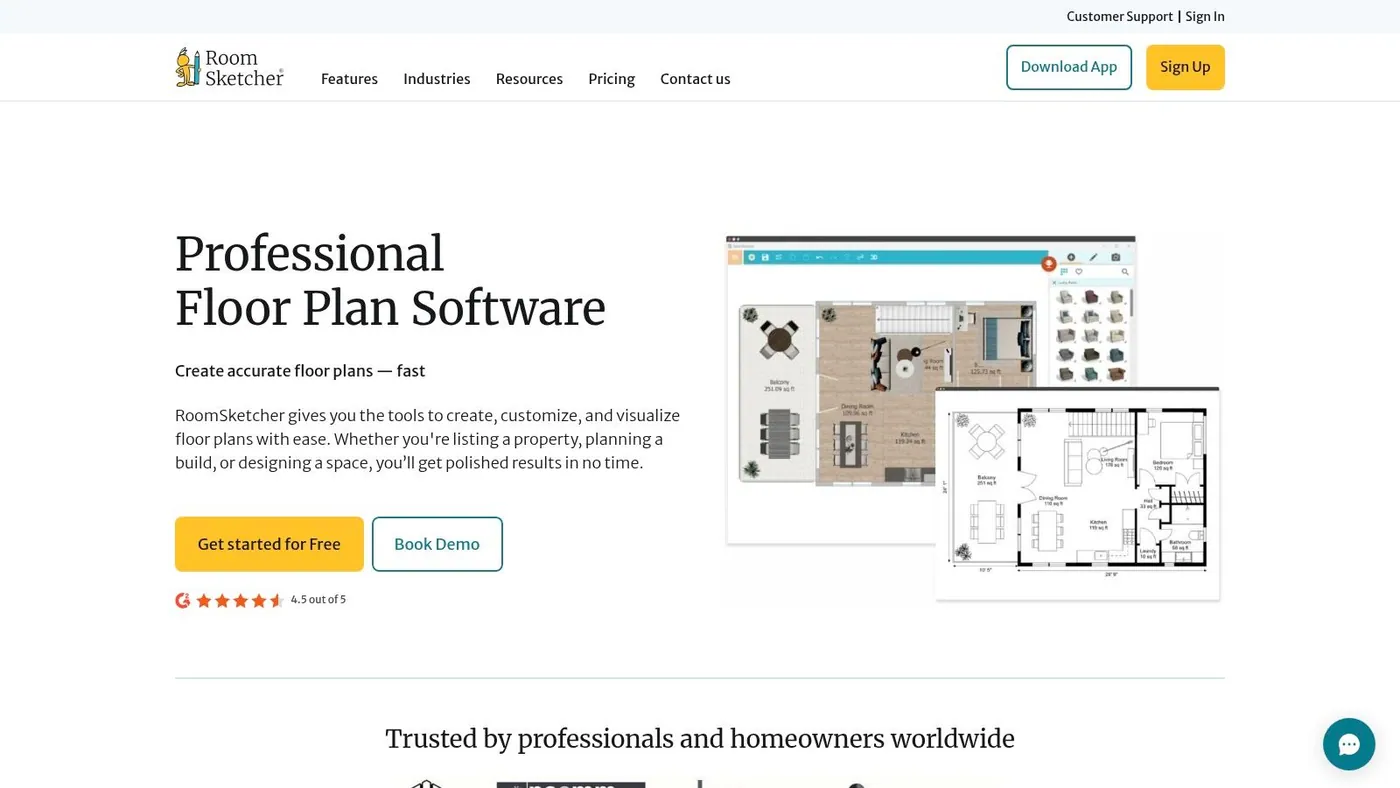Click the G2 rating logo icon
This screenshot has height=788, width=1400.
[x=183, y=600]
